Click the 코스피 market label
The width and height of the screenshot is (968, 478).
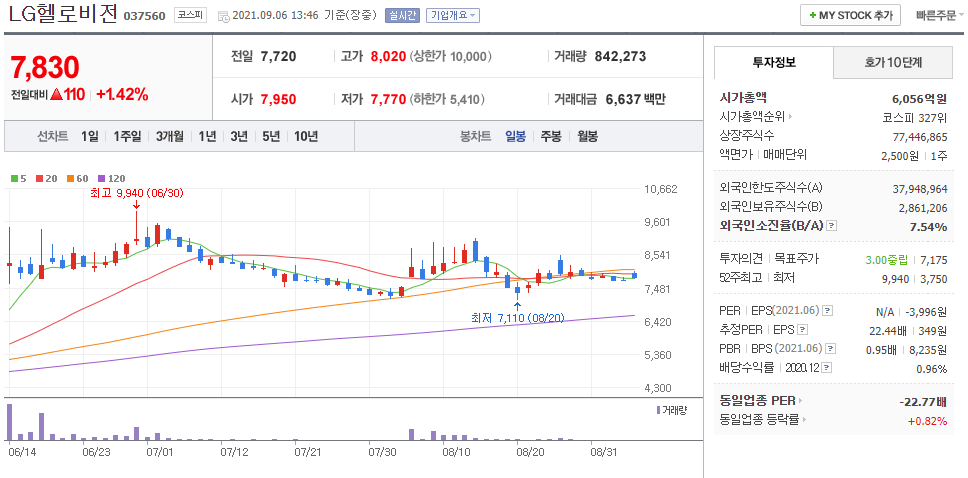[191, 15]
